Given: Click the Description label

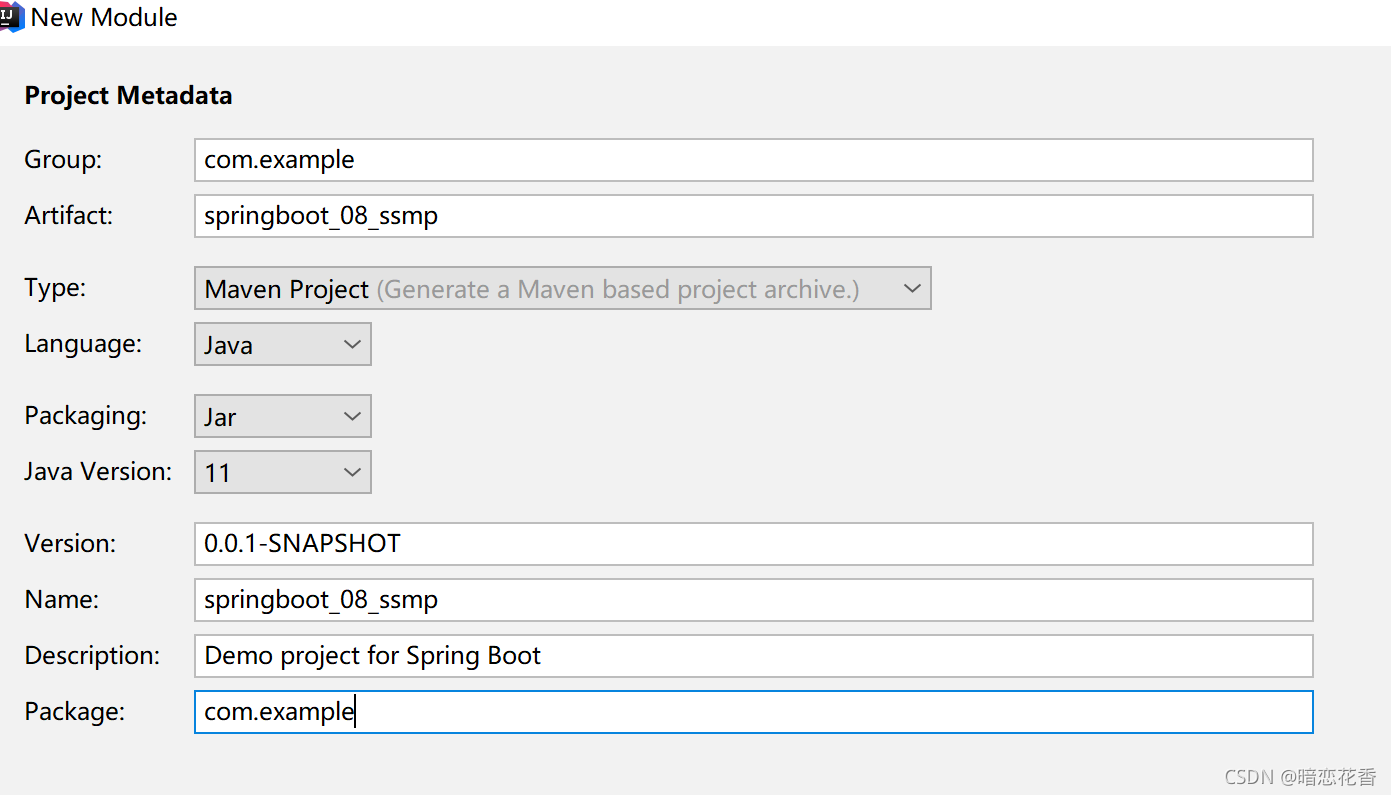Looking at the screenshot, I should click(92, 656).
